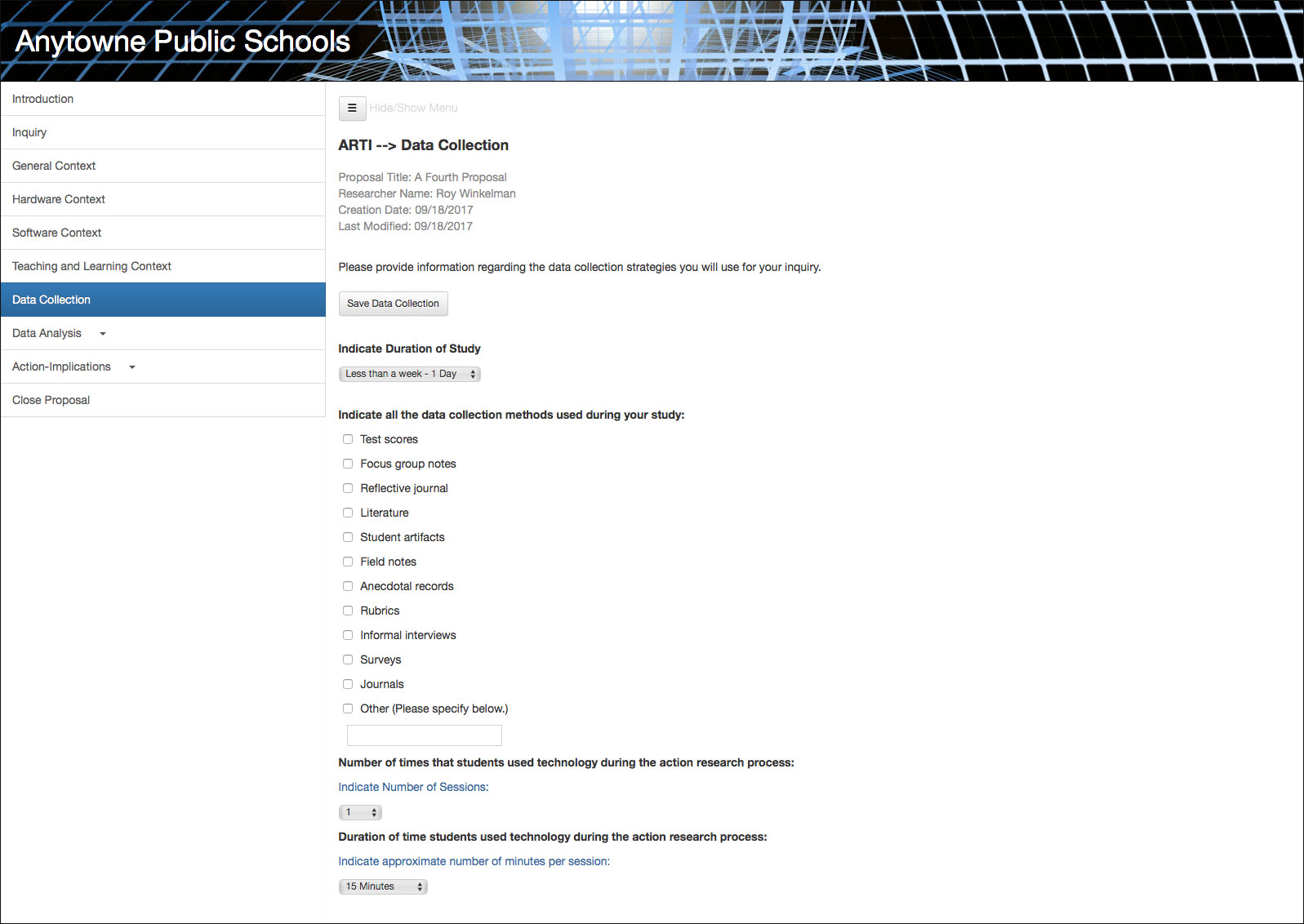
Task: Check the Field notes checkbox
Action: coord(348,562)
